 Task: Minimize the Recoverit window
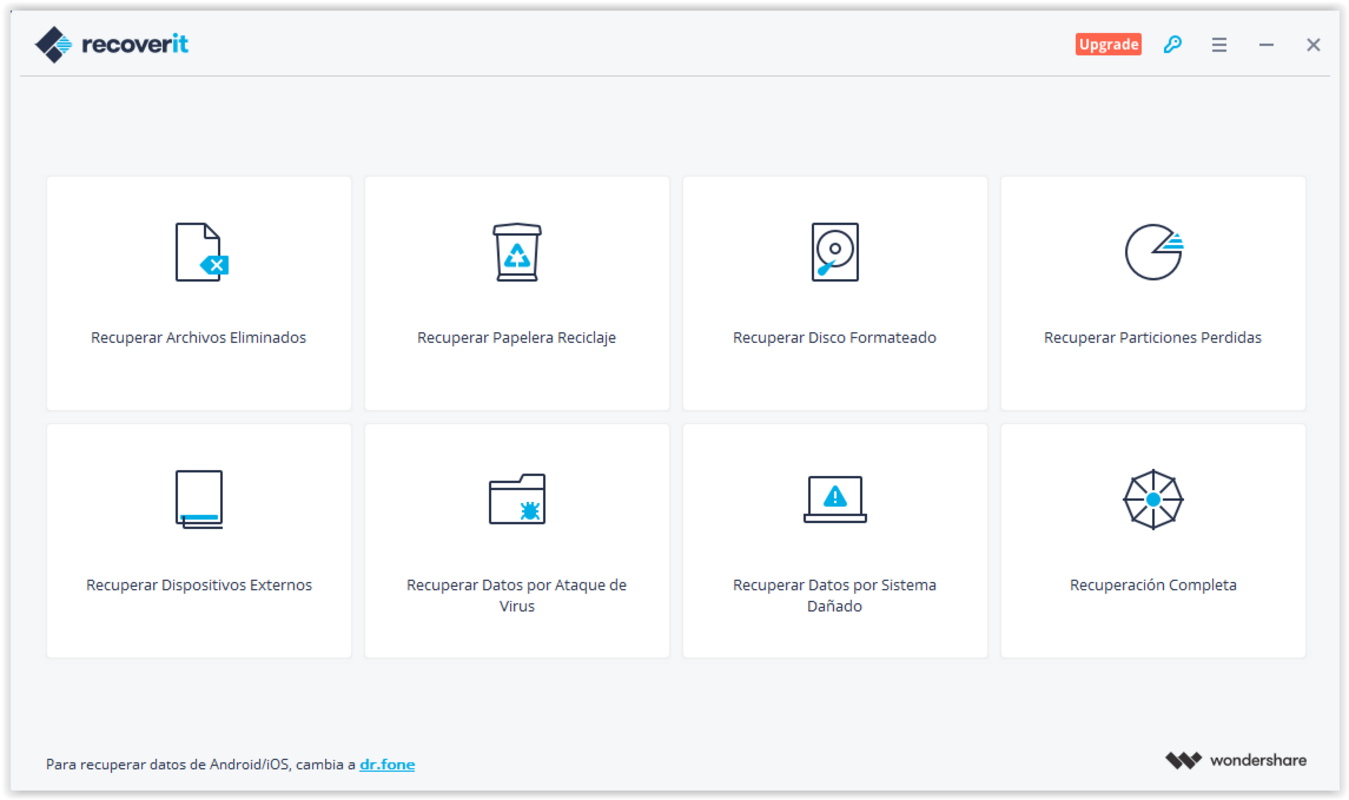click(1266, 45)
